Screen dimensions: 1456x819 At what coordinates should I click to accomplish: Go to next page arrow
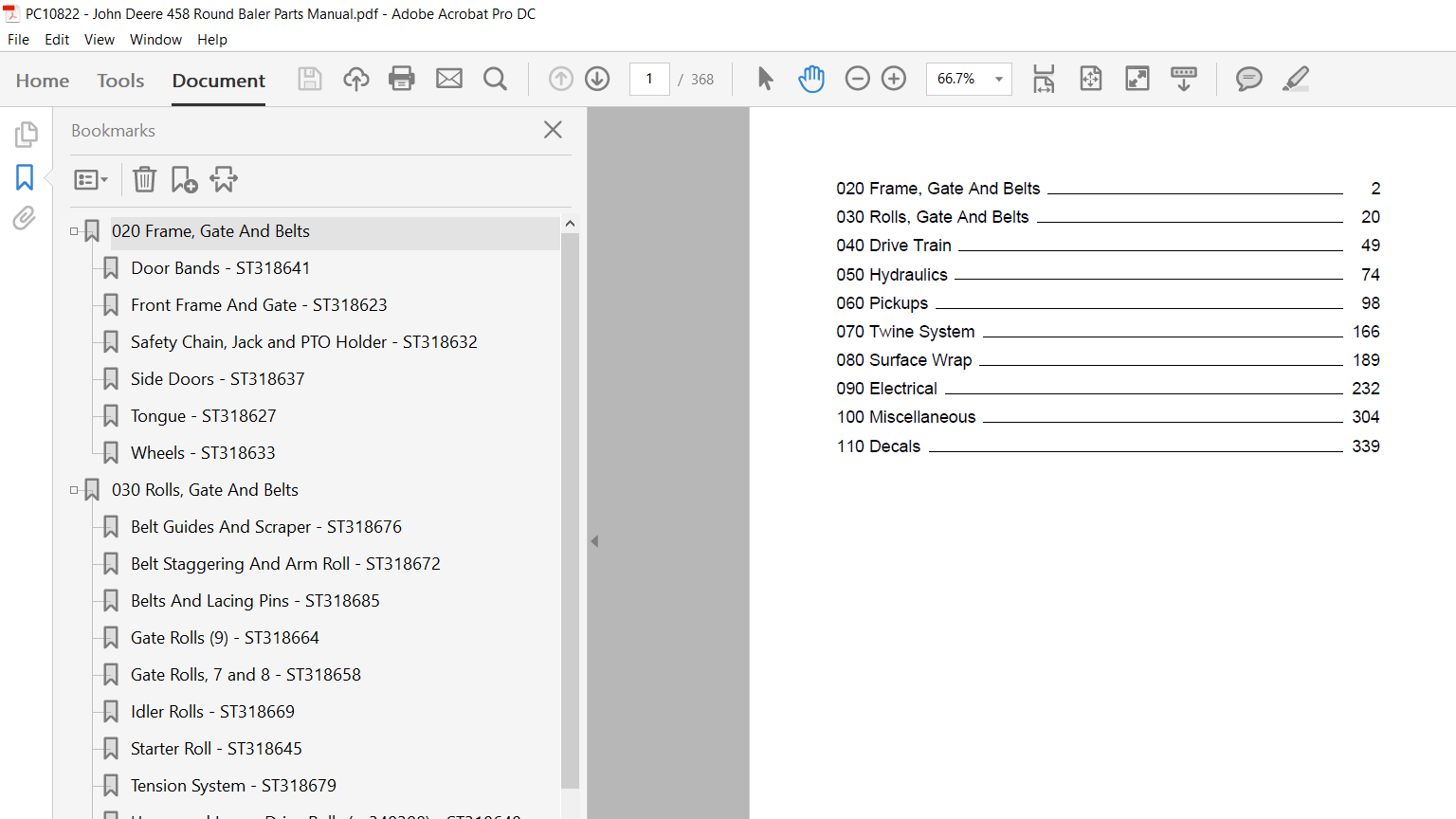[x=597, y=79]
